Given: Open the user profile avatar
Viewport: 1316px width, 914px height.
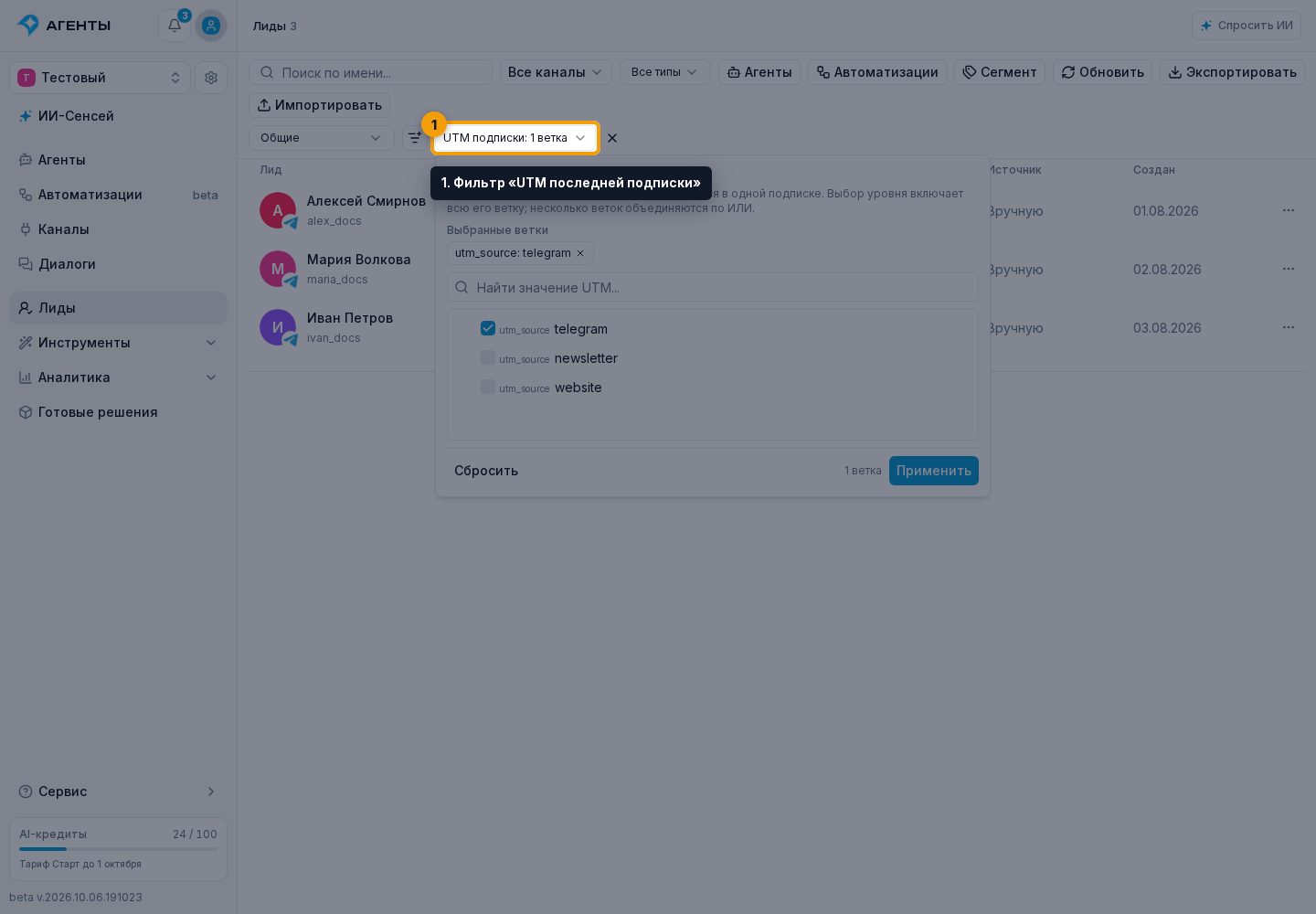Looking at the screenshot, I should 211,26.
